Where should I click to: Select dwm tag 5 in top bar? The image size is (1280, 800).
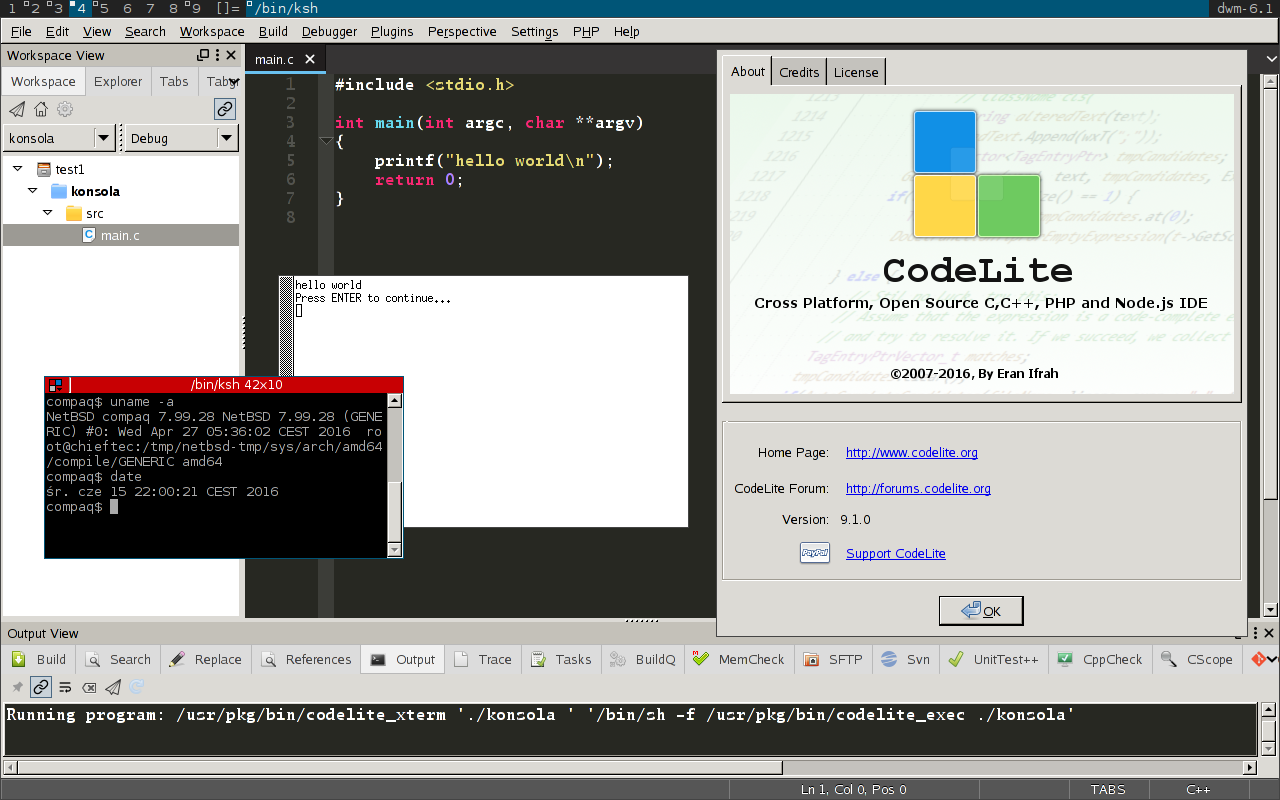pyautogui.click(x=102, y=8)
